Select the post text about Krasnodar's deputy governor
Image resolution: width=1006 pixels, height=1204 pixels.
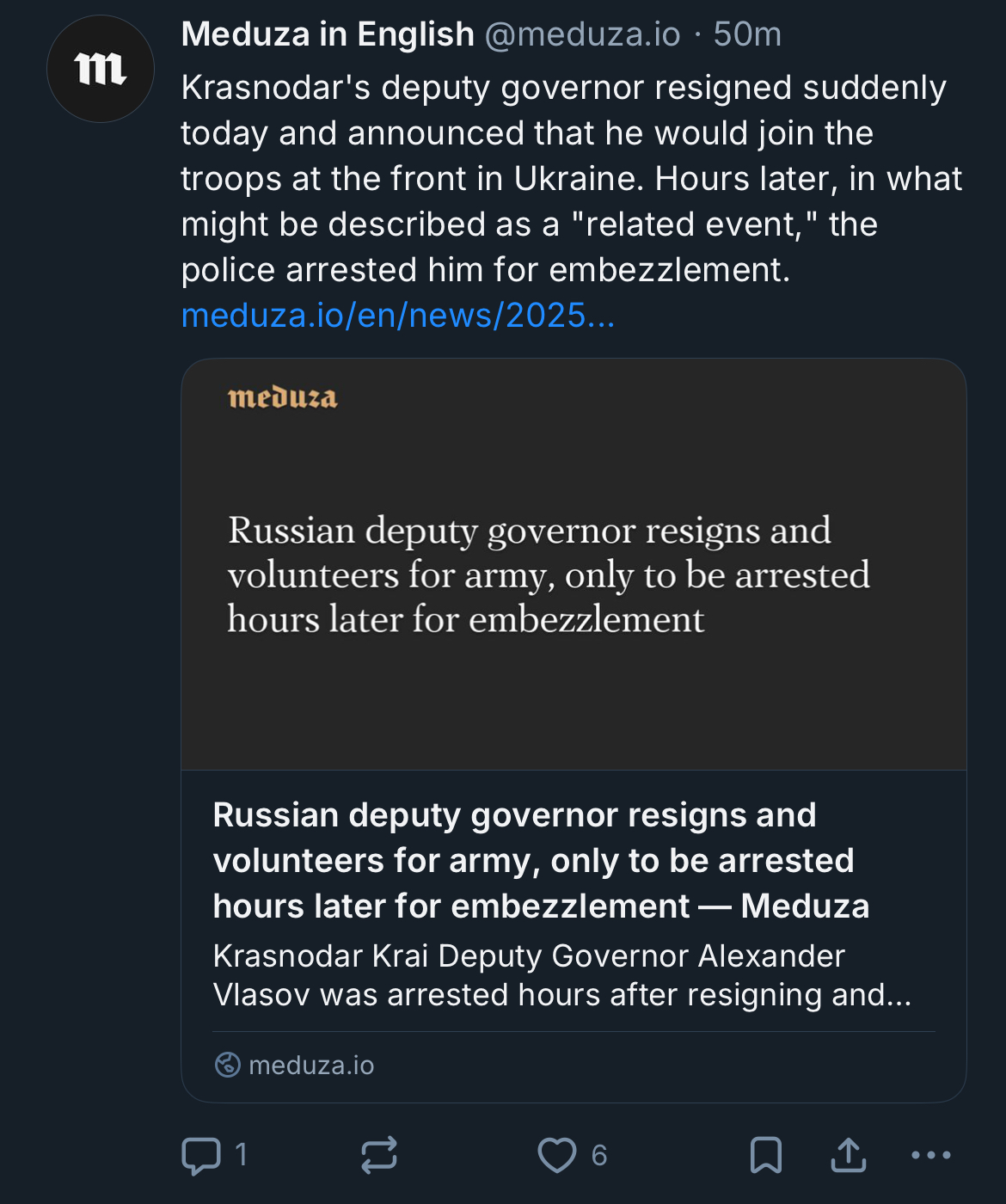click(x=567, y=178)
